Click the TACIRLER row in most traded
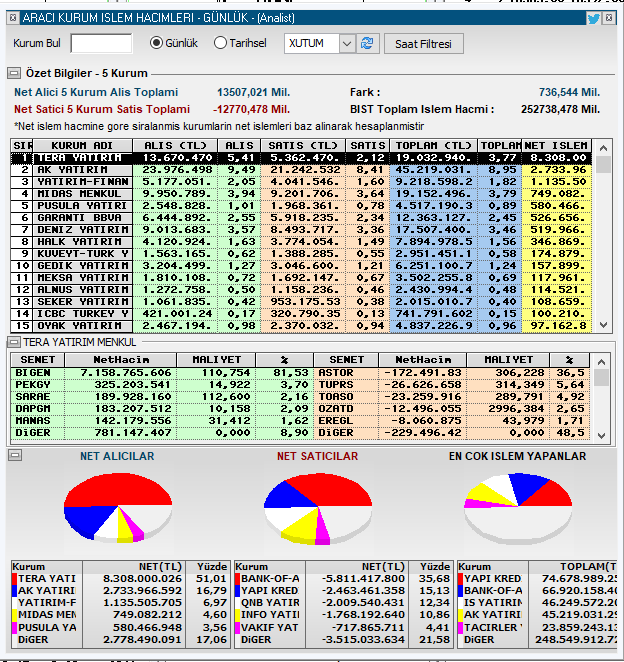The width and height of the screenshot is (624, 662). tap(537, 627)
